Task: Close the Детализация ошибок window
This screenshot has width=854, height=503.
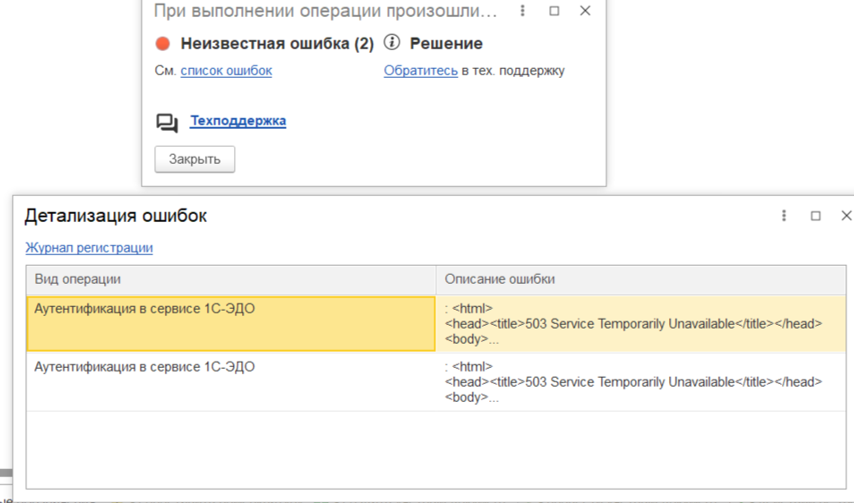Action: point(846,216)
